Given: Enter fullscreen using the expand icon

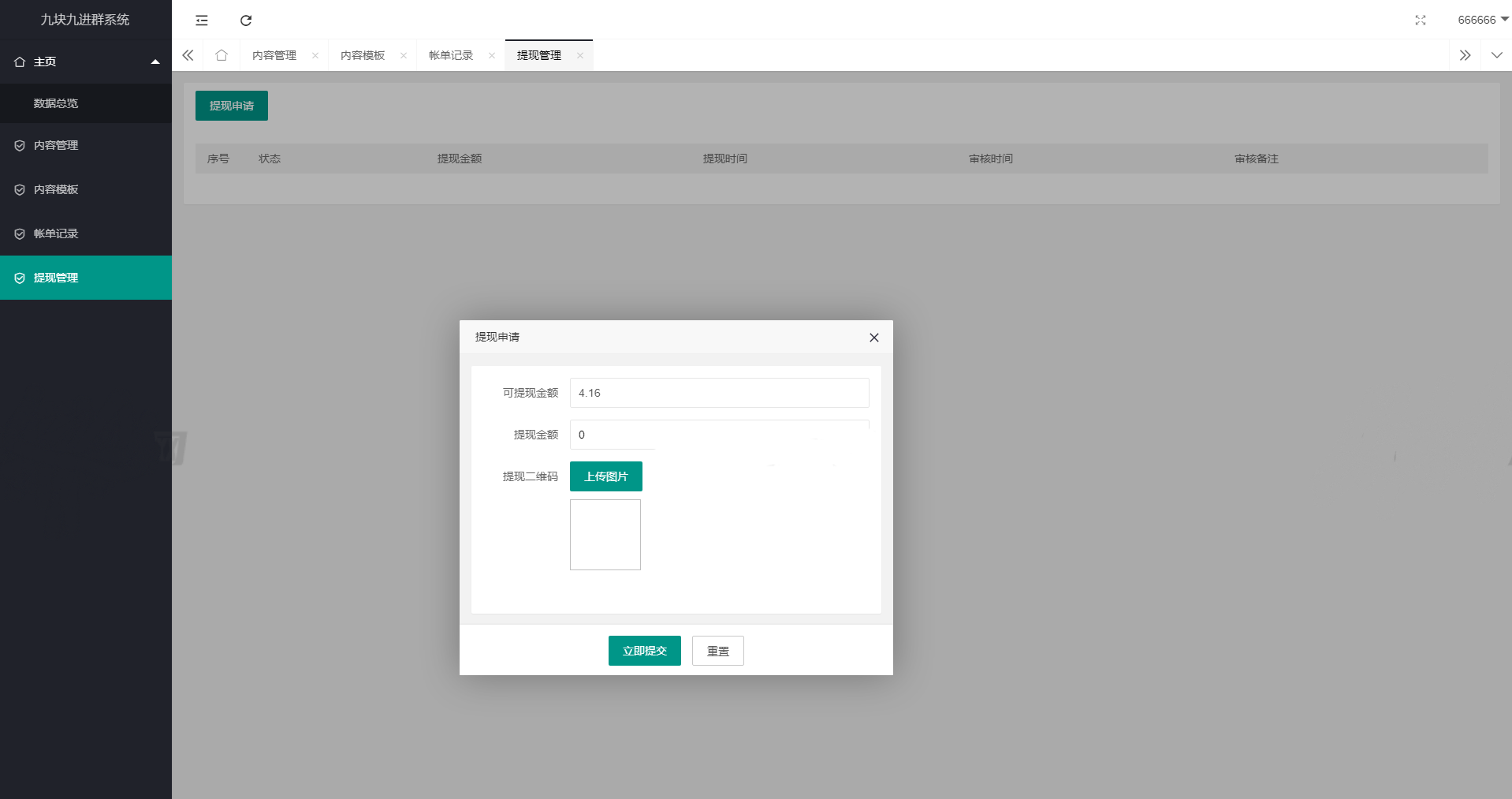Looking at the screenshot, I should (1420, 21).
